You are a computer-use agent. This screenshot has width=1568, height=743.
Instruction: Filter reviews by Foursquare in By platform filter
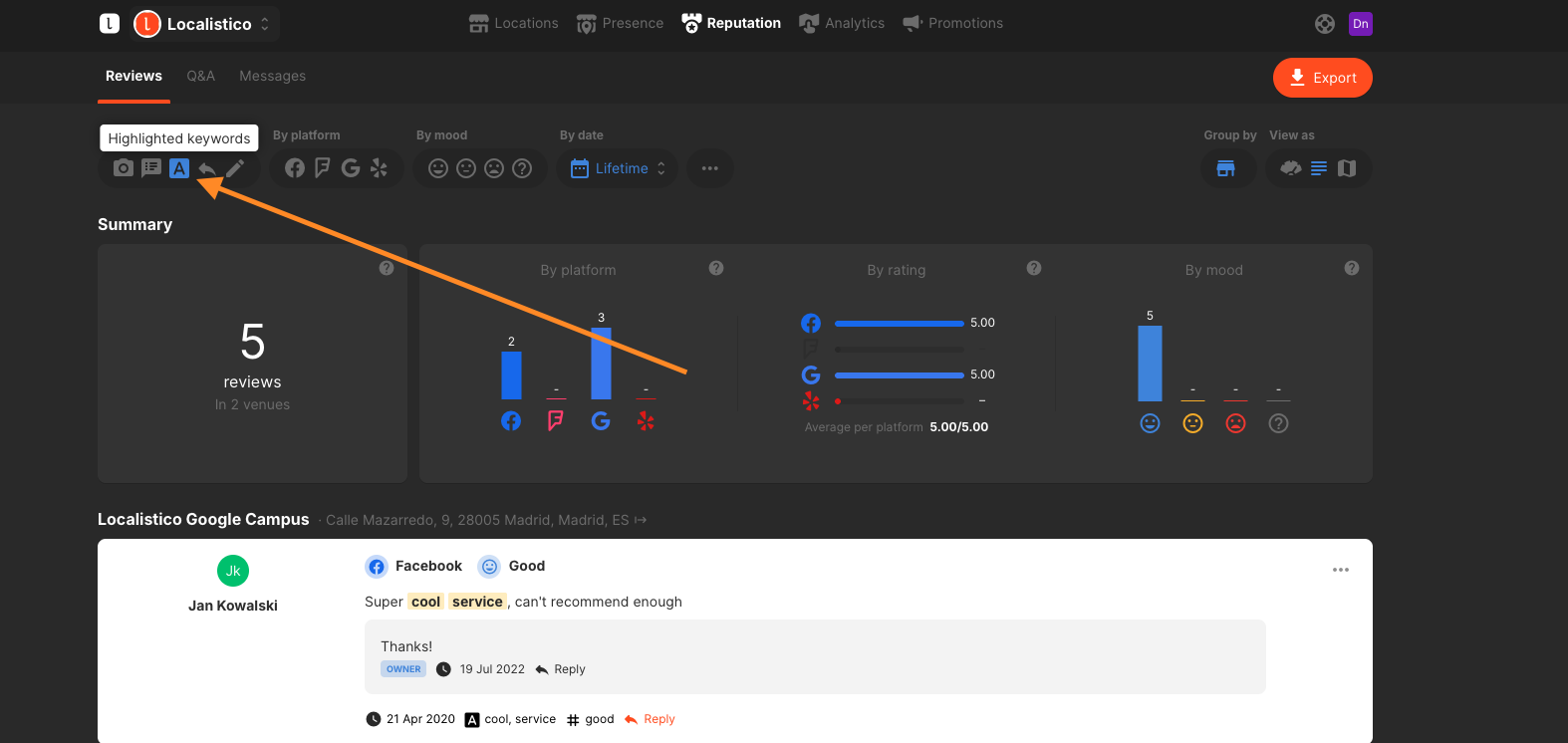[323, 168]
